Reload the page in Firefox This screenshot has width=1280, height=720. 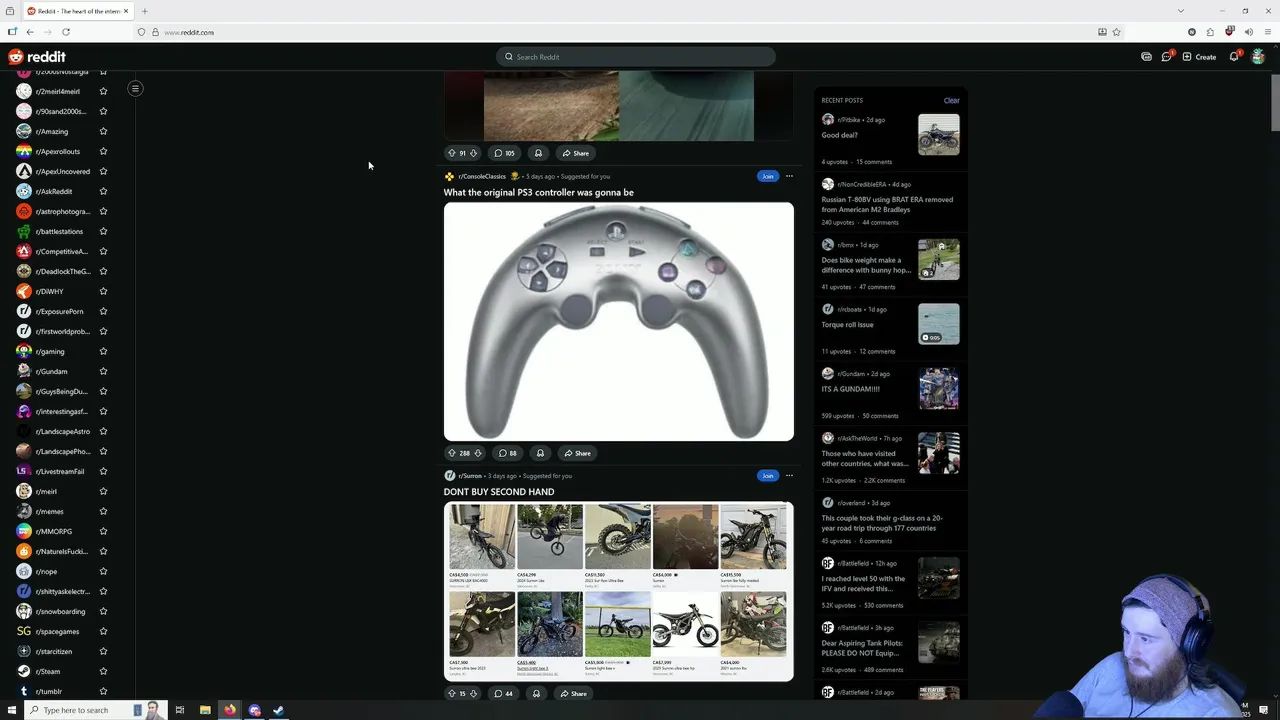pos(66,32)
